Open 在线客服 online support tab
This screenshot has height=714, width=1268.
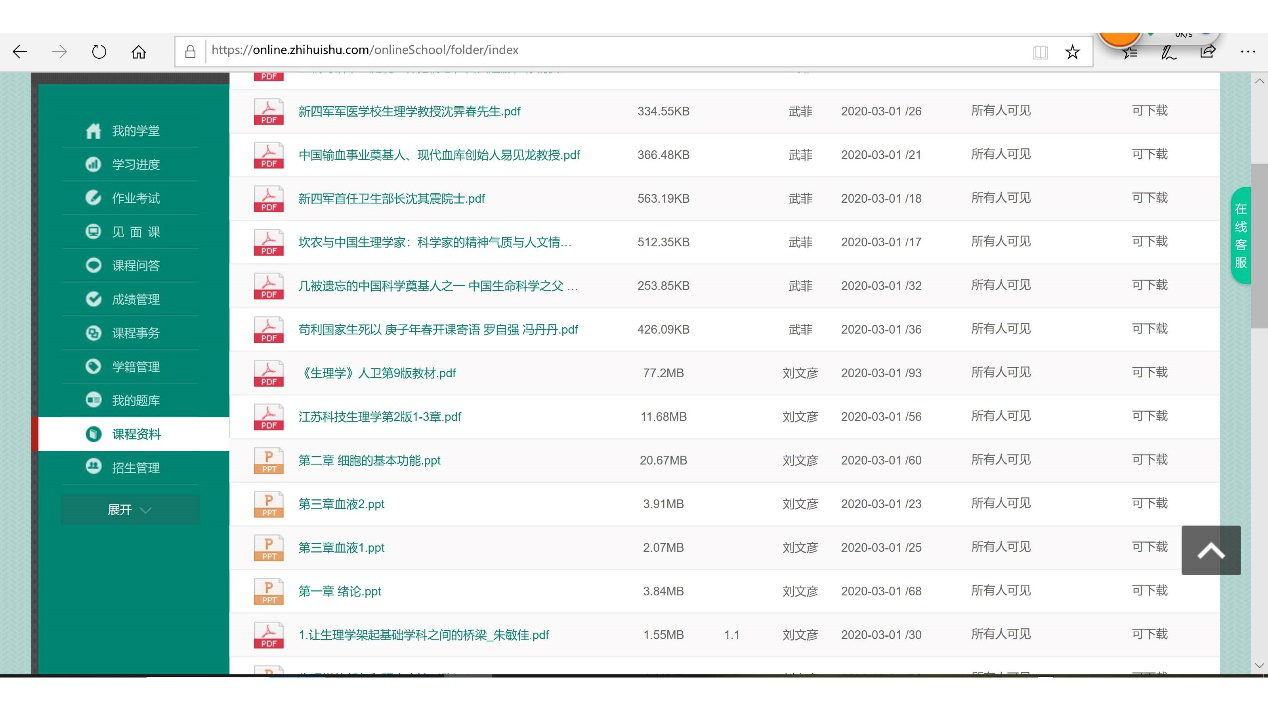point(1240,235)
